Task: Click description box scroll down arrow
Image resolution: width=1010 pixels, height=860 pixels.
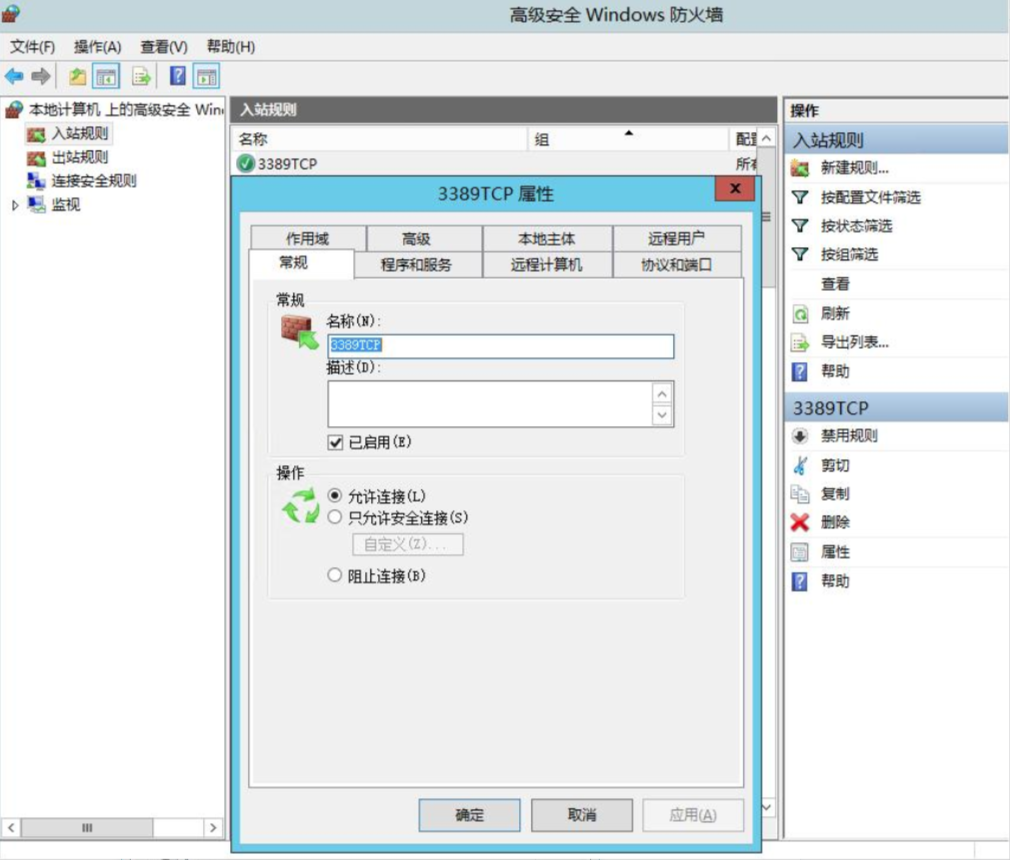Action: click(662, 415)
